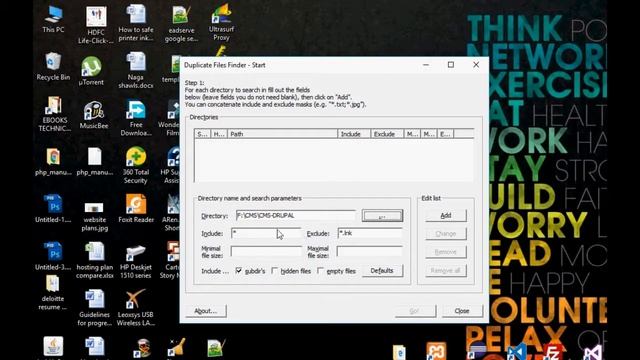Open eadserve google search file
This screenshot has width=640, height=360.
(x=181, y=24)
